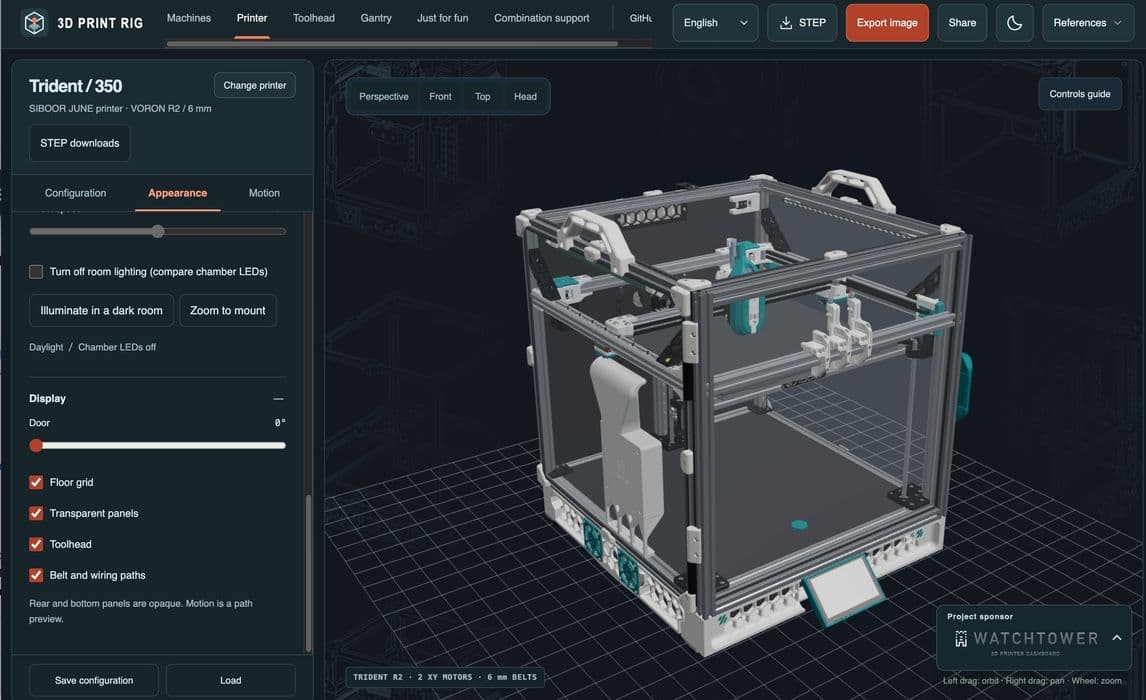1146x700 pixels.
Task: Open Just for fun nav item
Action: (442, 18)
